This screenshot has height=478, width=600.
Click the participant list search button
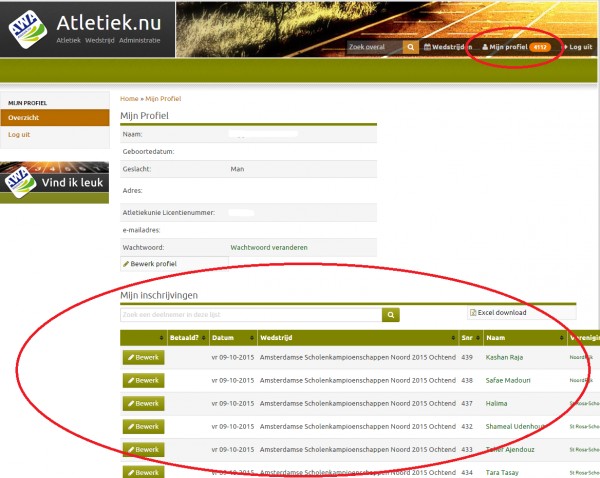(x=391, y=314)
